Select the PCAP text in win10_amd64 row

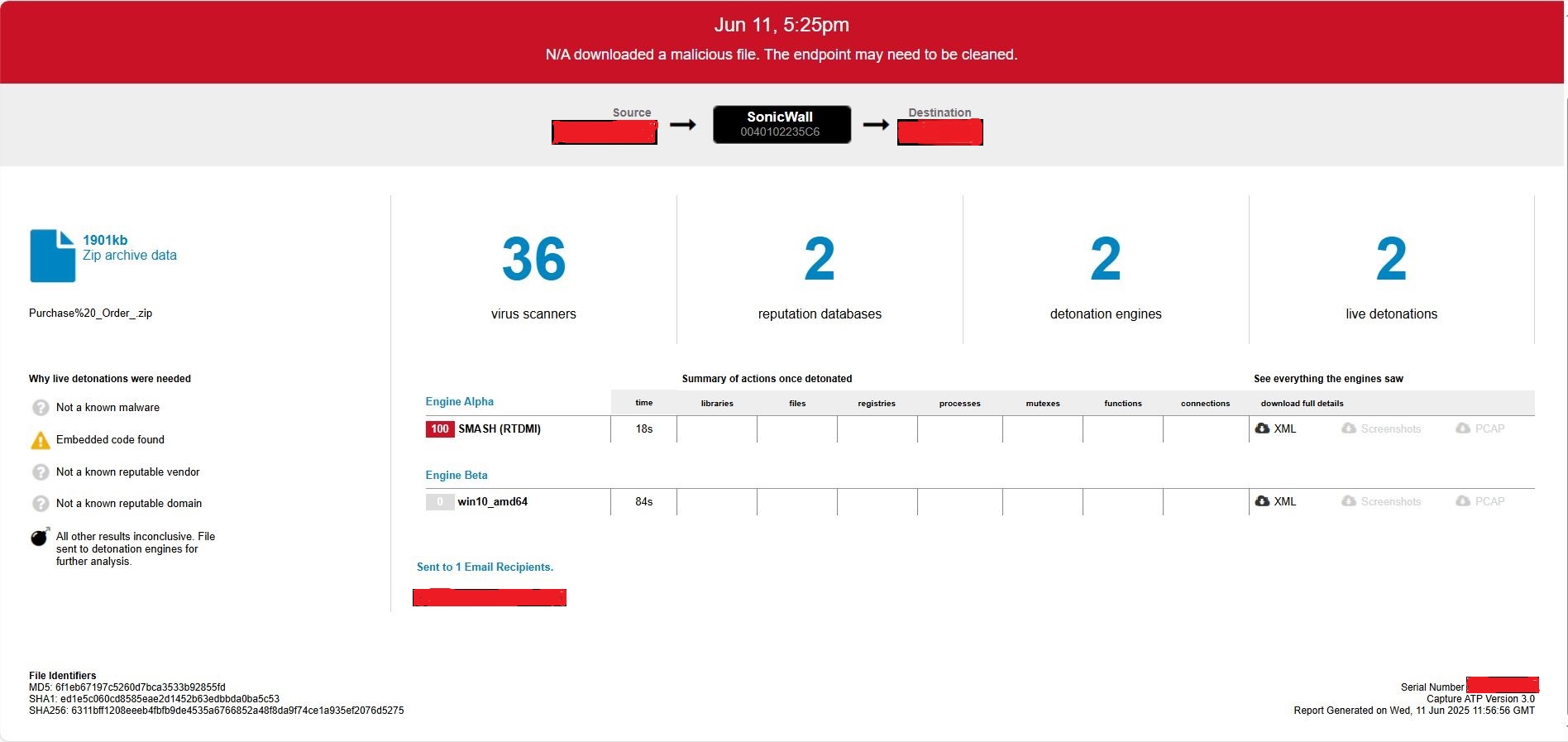pyautogui.click(x=1490, y=501)
